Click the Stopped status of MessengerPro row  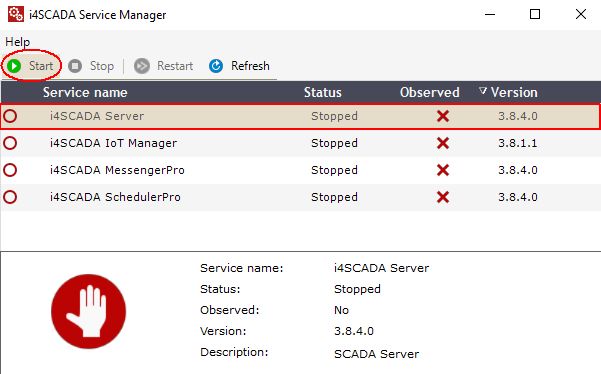coord(334,170)
